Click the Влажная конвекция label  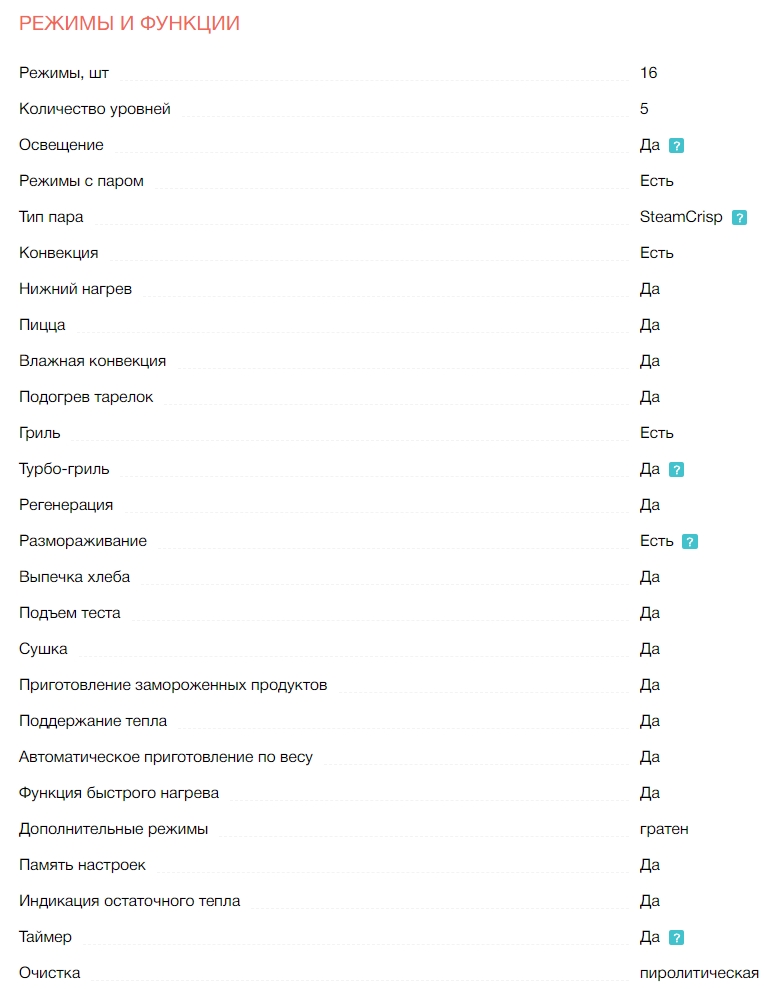click(x=93, y=361)
